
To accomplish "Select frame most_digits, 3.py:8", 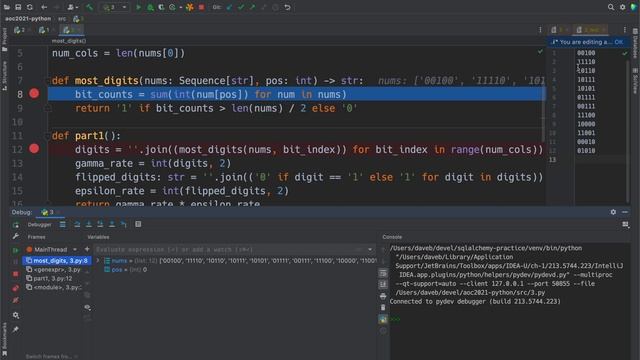I will point(56,260).
